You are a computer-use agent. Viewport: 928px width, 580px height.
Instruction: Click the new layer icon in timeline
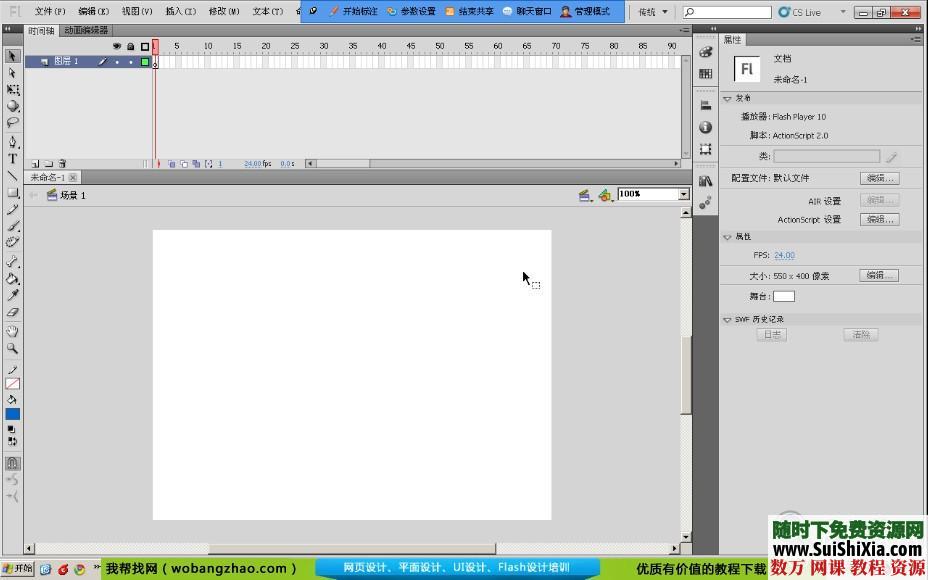pos(35,163)
